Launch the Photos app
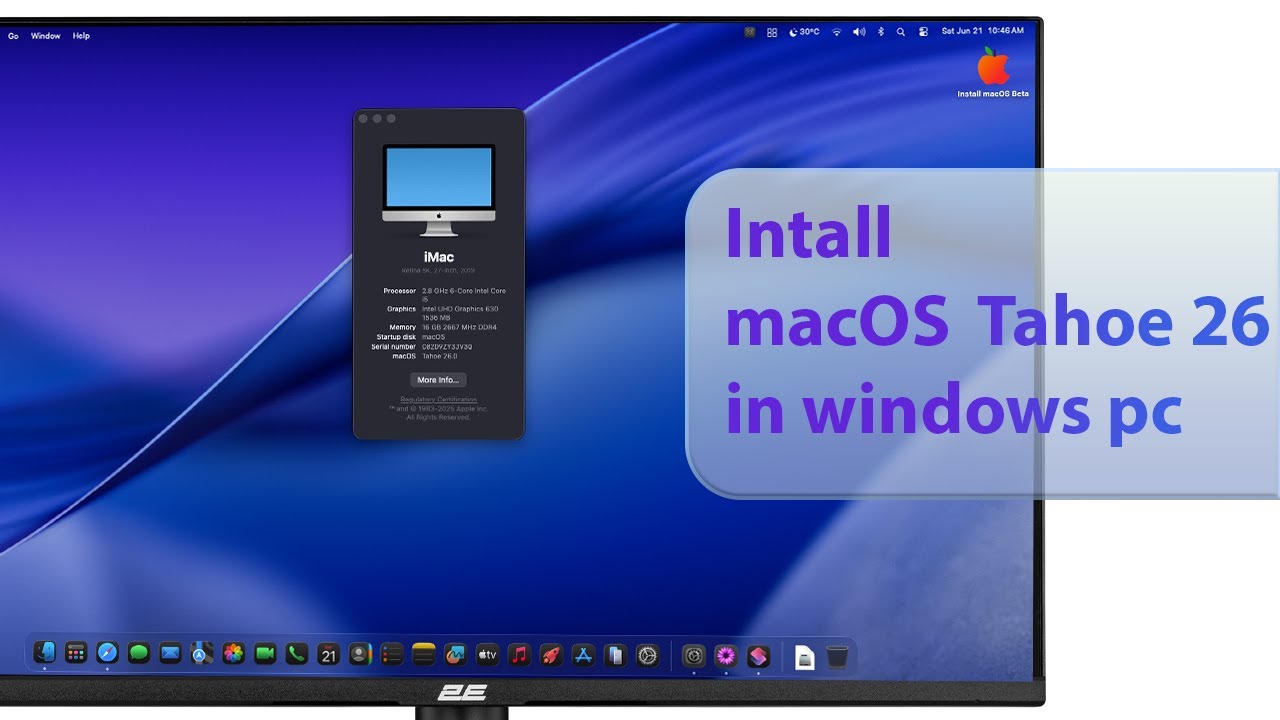The height and width of the screenshot is (720, 1280). pos(233,654)
